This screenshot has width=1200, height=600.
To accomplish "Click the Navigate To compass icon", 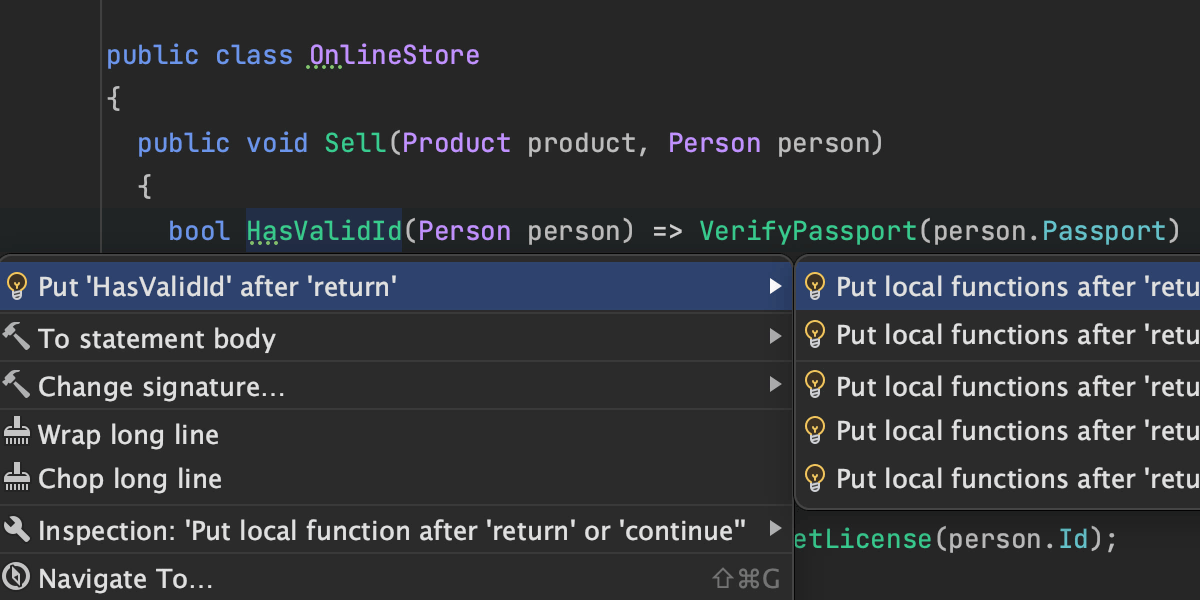I will pyautogui.click(x=17, y=578).
